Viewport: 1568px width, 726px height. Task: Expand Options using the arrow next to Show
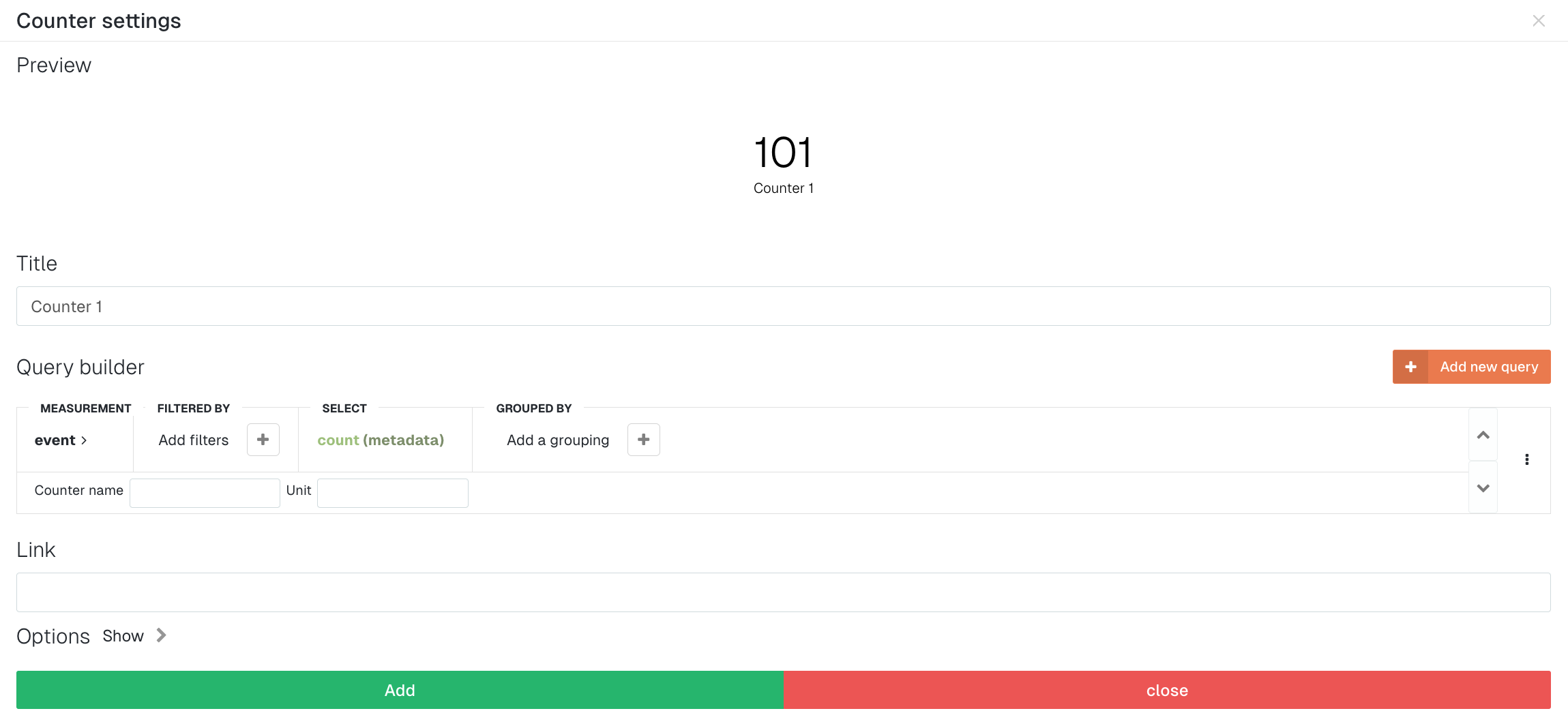click(161, 635)
